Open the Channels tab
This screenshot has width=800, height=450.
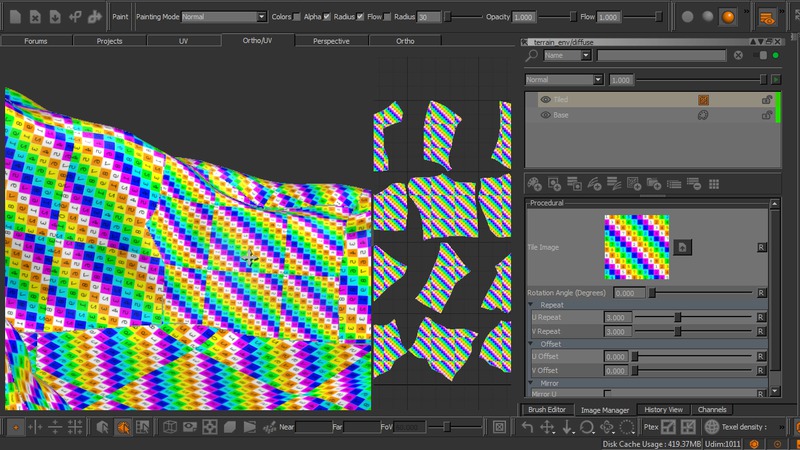[x=712, y=410]
